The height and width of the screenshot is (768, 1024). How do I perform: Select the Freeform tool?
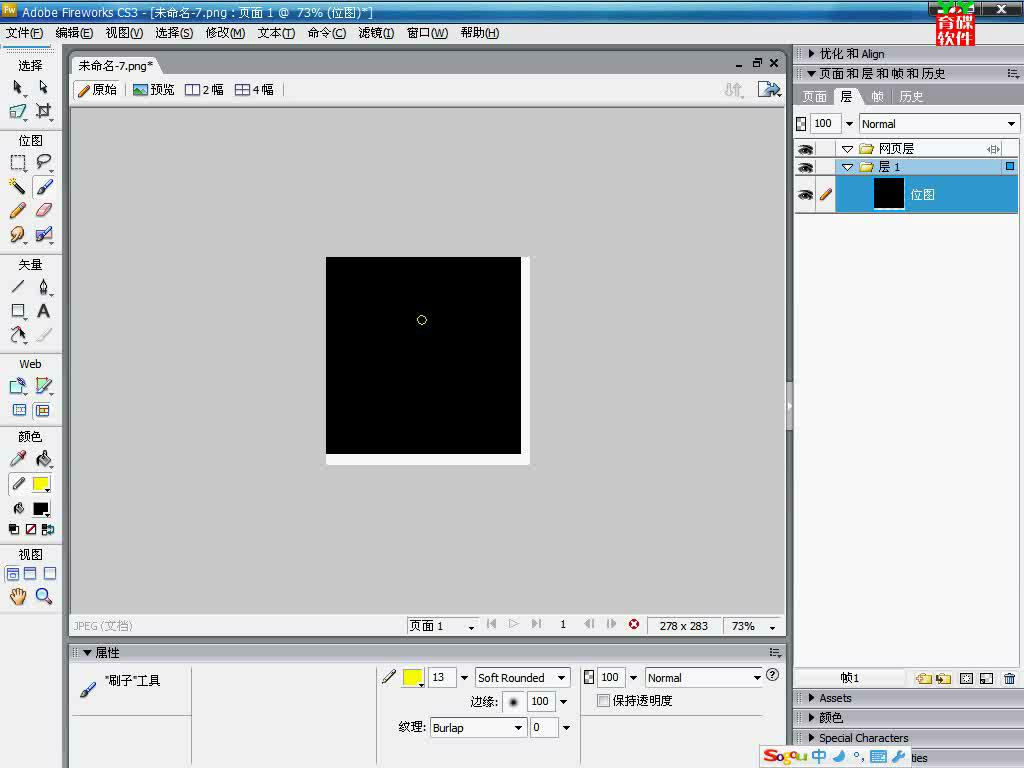point(18,334)
